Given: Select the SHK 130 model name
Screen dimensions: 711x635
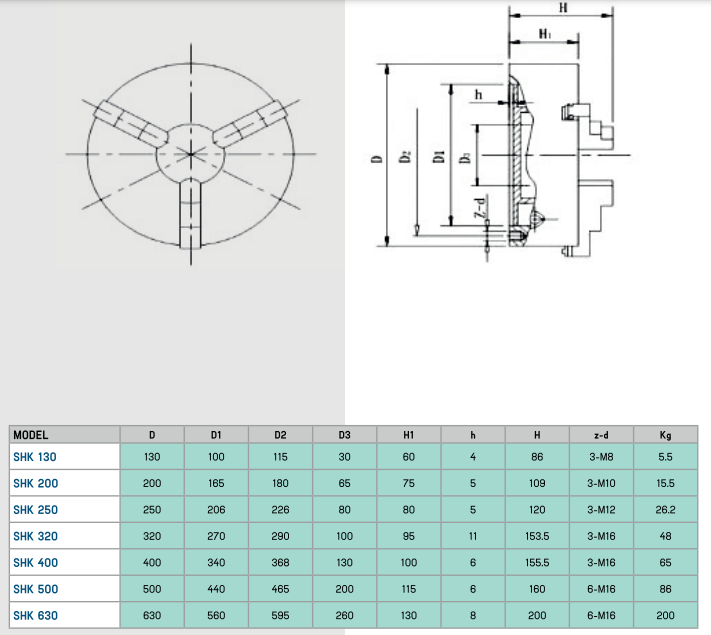Looking at the screenshot, I should (35, 457).
